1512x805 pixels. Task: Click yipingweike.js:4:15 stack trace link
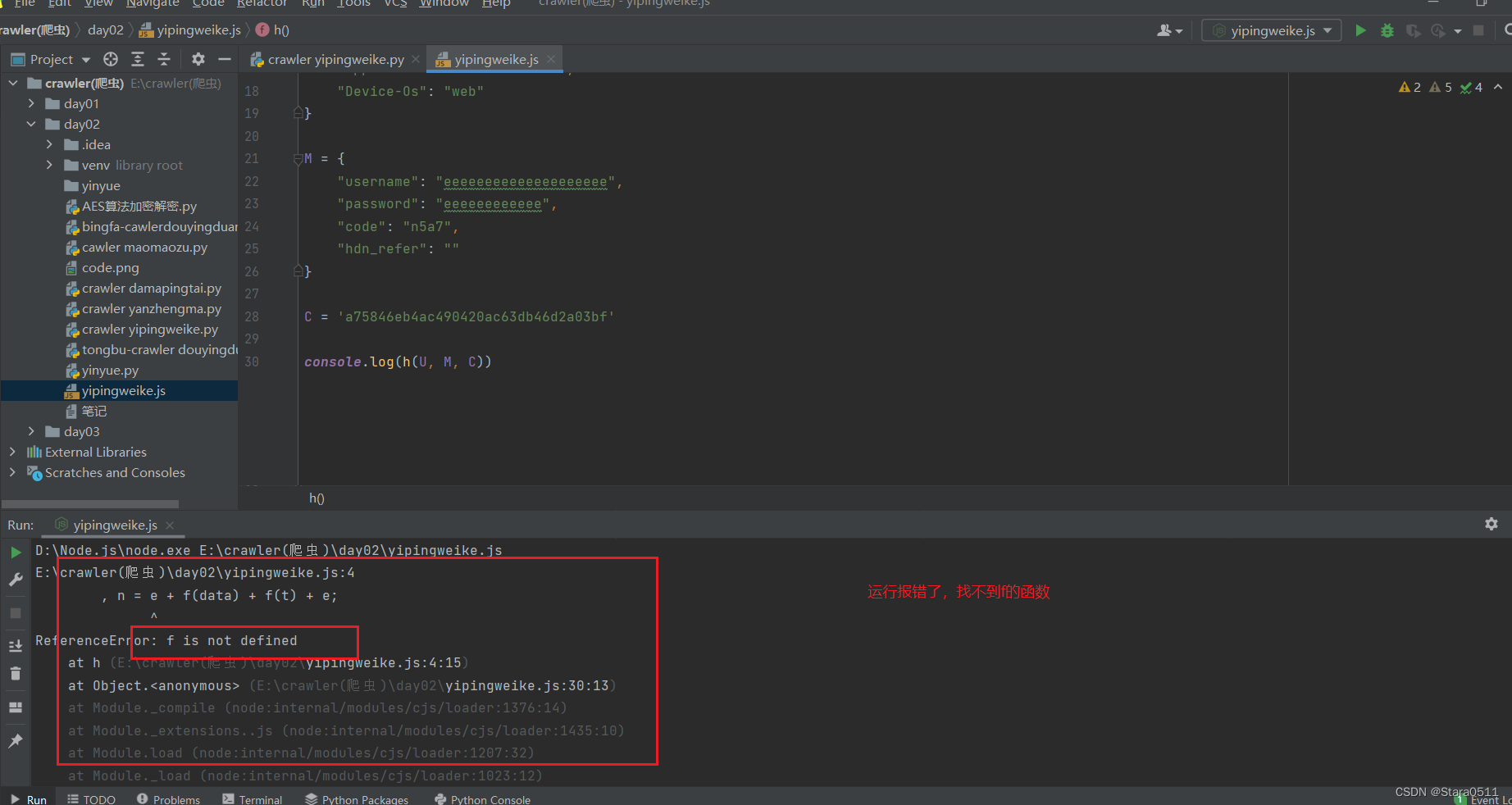[x=383, y=662]
